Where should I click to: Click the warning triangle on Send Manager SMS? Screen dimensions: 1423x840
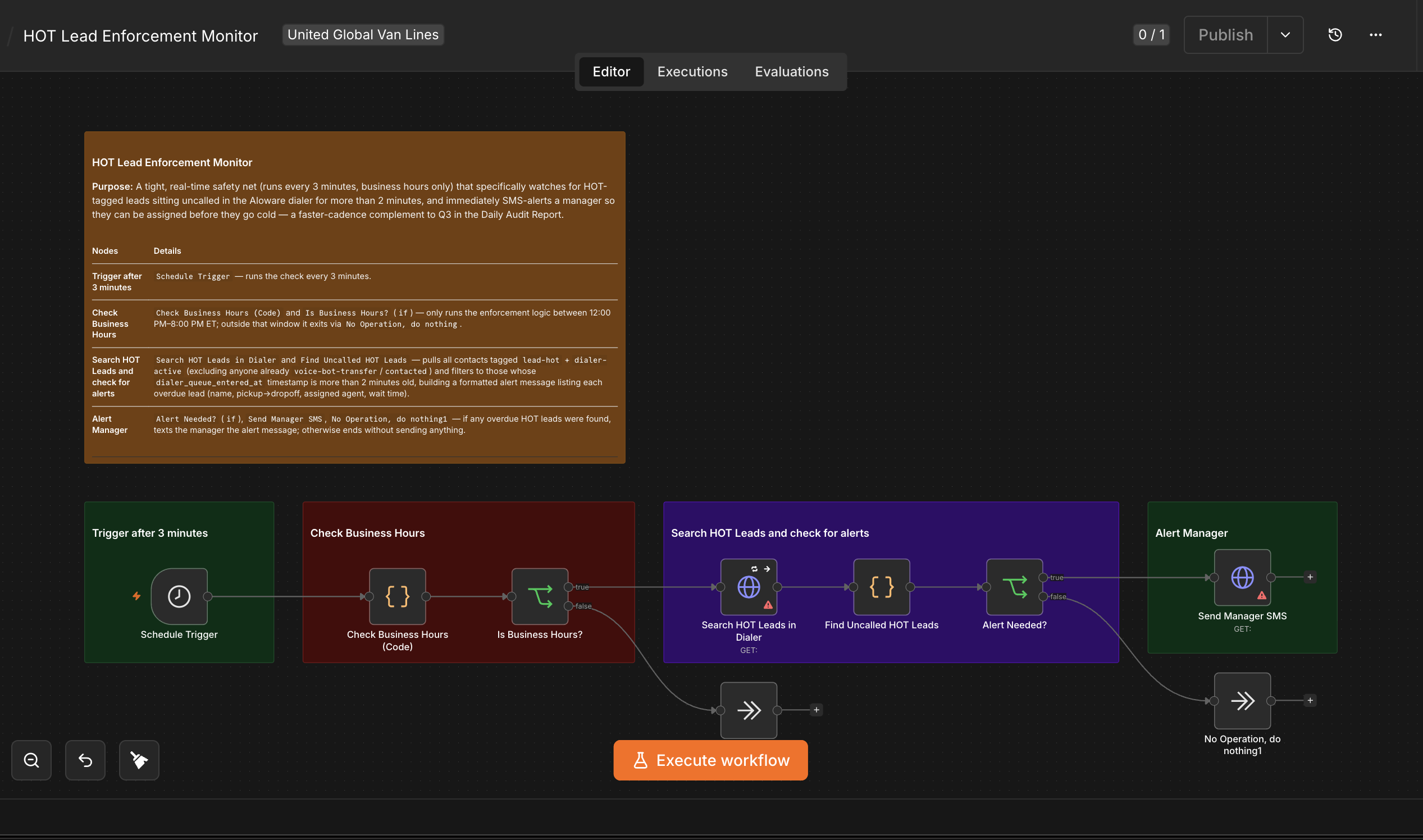[x=1262, y=596]
